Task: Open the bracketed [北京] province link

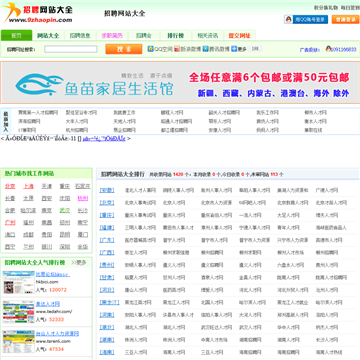Action: tap(107, 203)
